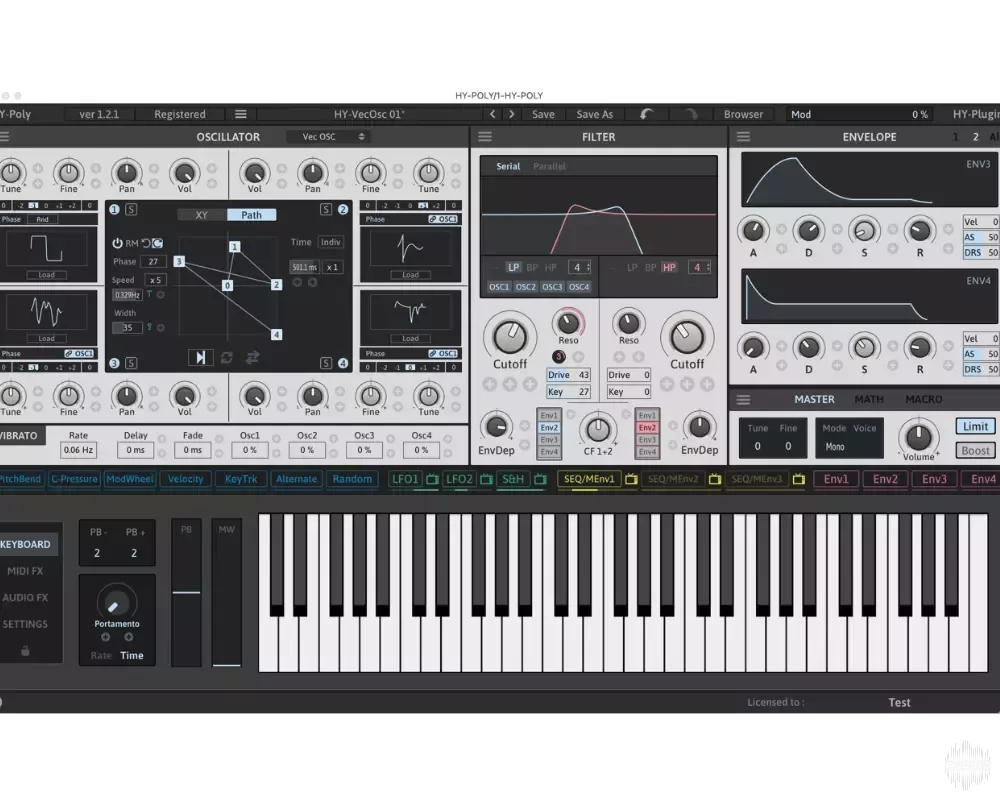
Task: Open the Time Indiv mode dropdown
Action: (330, 242)
